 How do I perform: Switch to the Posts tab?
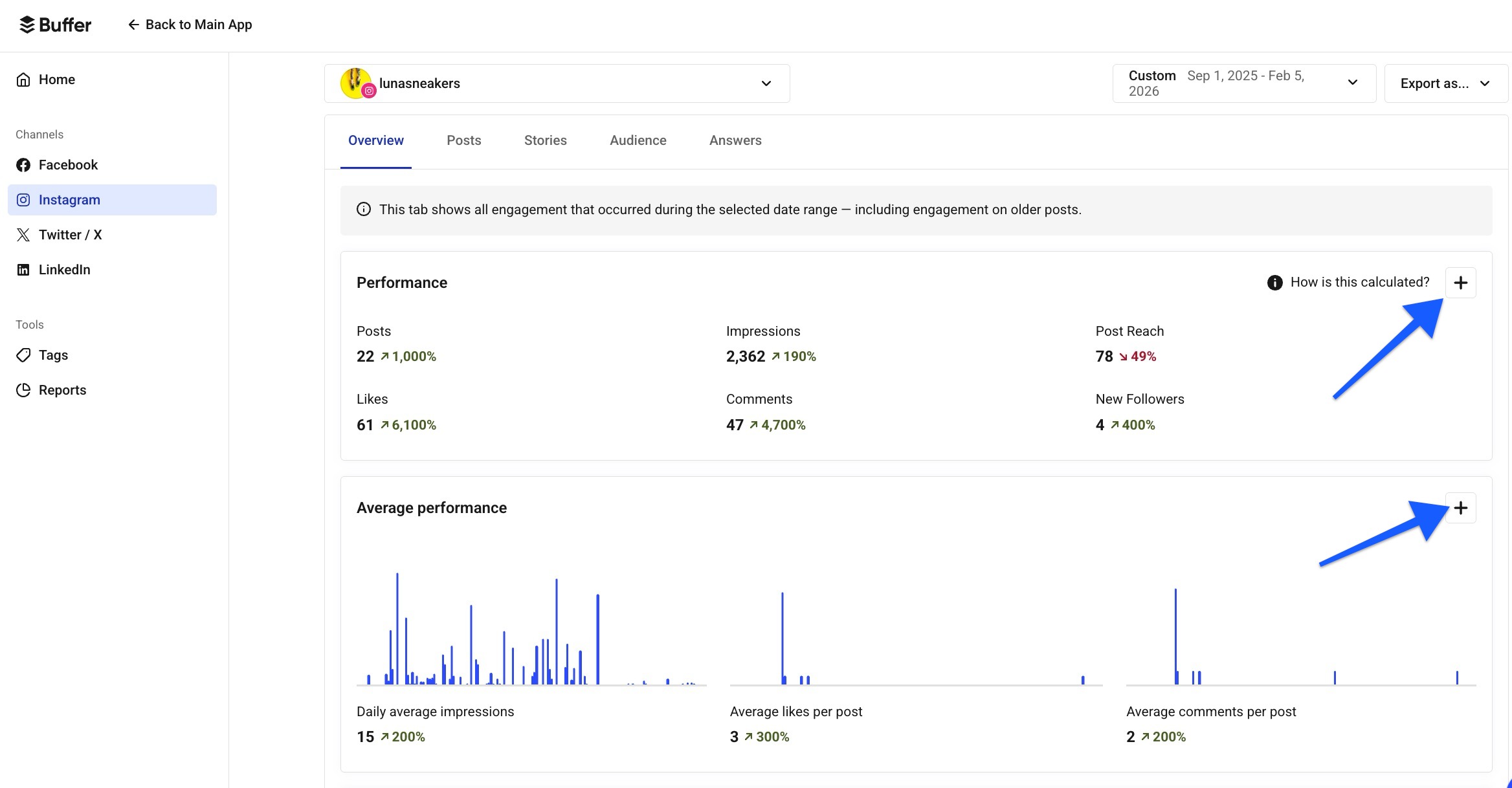(x=463, y=140)
